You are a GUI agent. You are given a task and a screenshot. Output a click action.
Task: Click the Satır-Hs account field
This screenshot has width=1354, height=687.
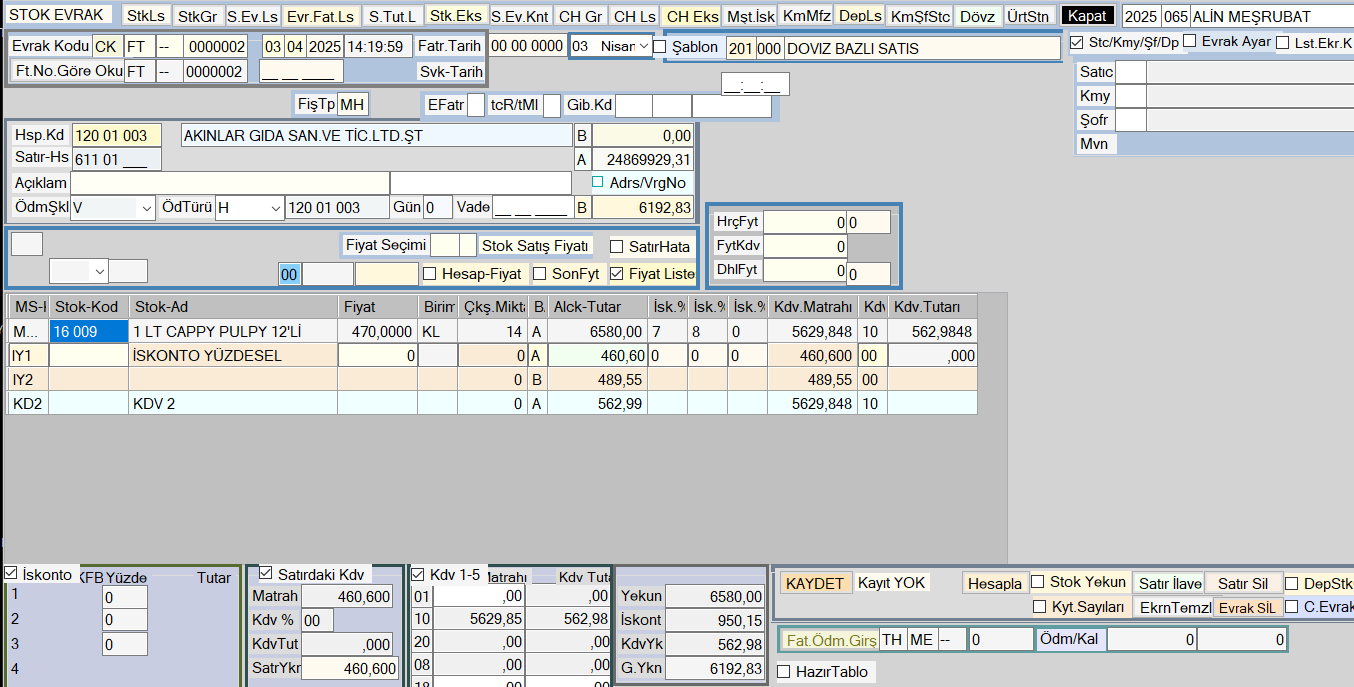[116, 160]
